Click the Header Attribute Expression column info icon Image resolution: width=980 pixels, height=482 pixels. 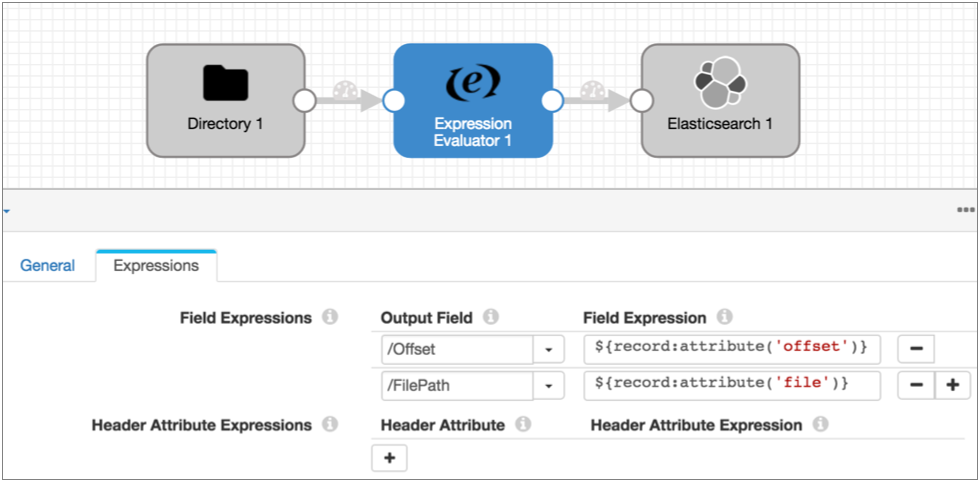(x=821, y=425)
